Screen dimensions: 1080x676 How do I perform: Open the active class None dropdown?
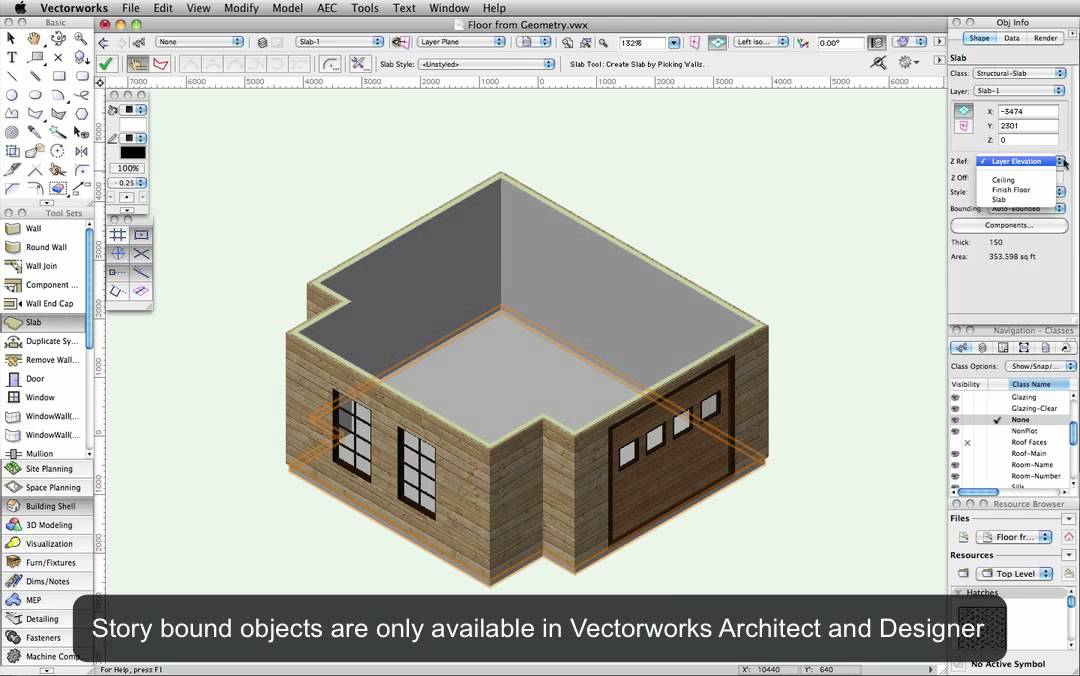[x=199, y=42]
